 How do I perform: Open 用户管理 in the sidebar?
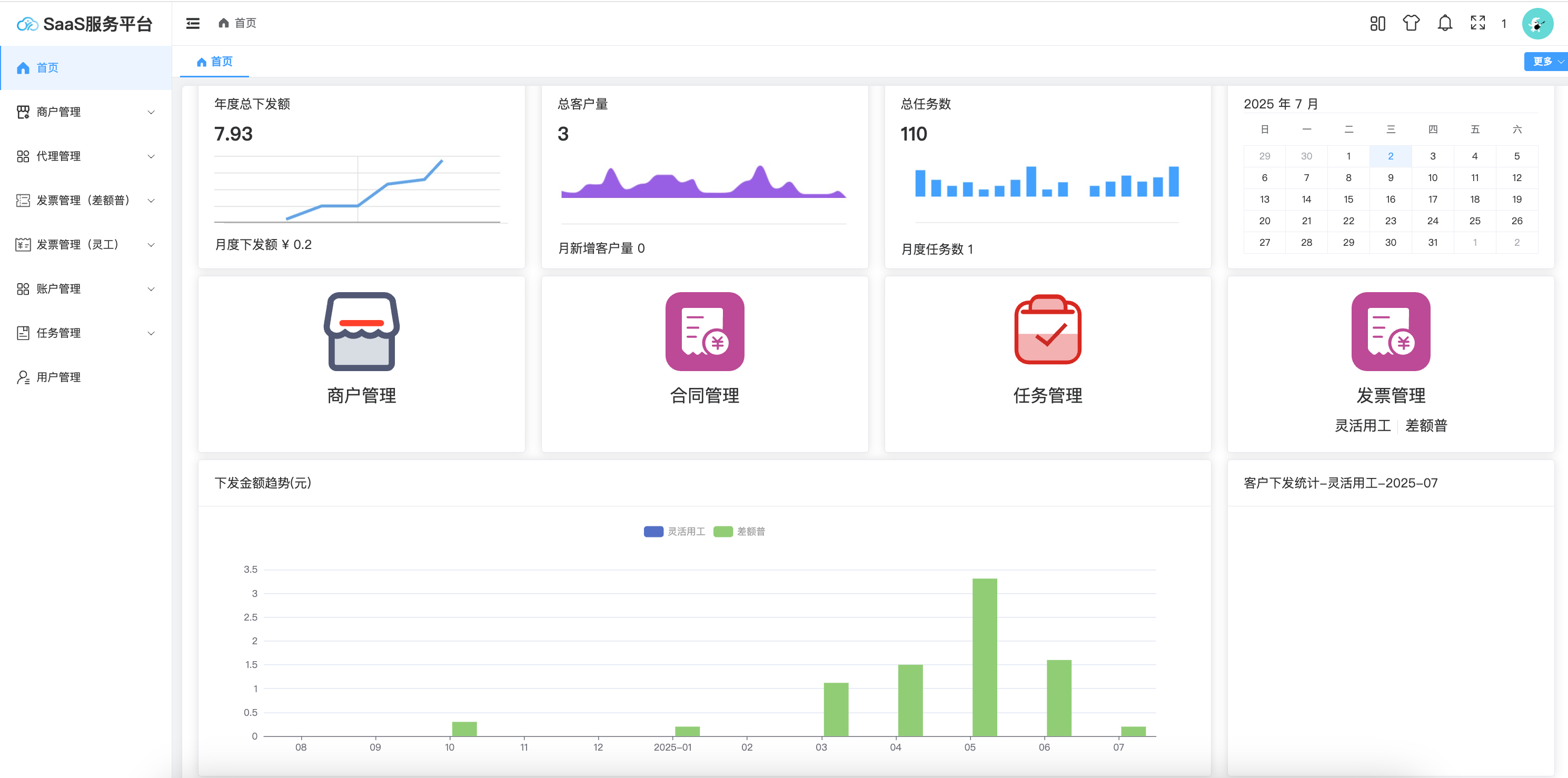coord(58,377)
